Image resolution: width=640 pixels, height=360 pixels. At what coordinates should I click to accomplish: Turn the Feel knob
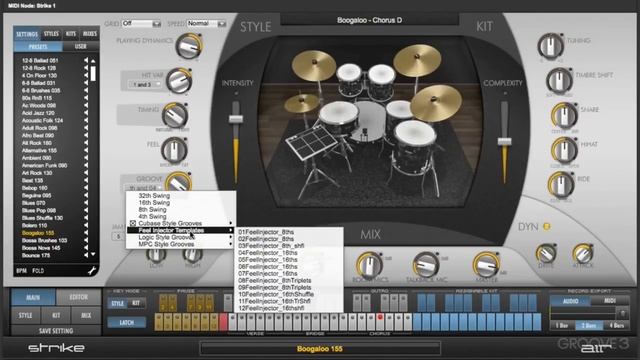pyautogui.click(x=174, y=150)
